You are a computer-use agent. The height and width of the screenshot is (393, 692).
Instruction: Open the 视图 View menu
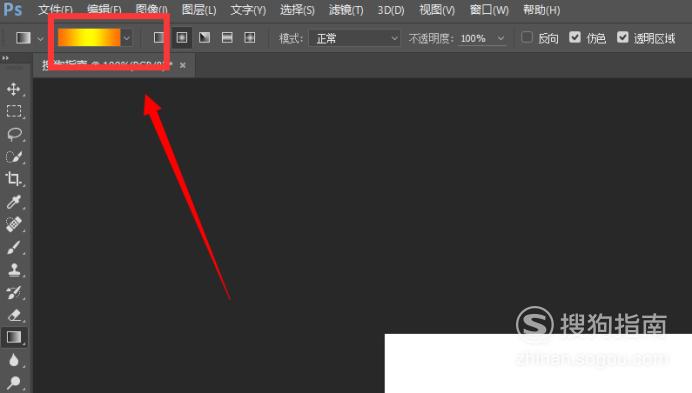pos(437,10)
